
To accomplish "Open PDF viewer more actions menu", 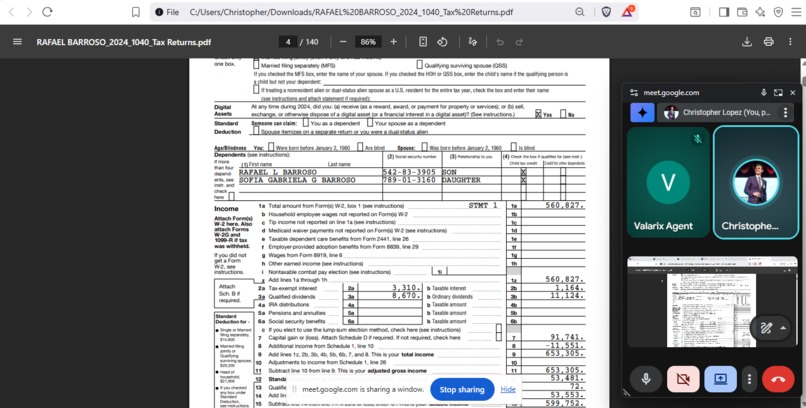I will point(790,42).
